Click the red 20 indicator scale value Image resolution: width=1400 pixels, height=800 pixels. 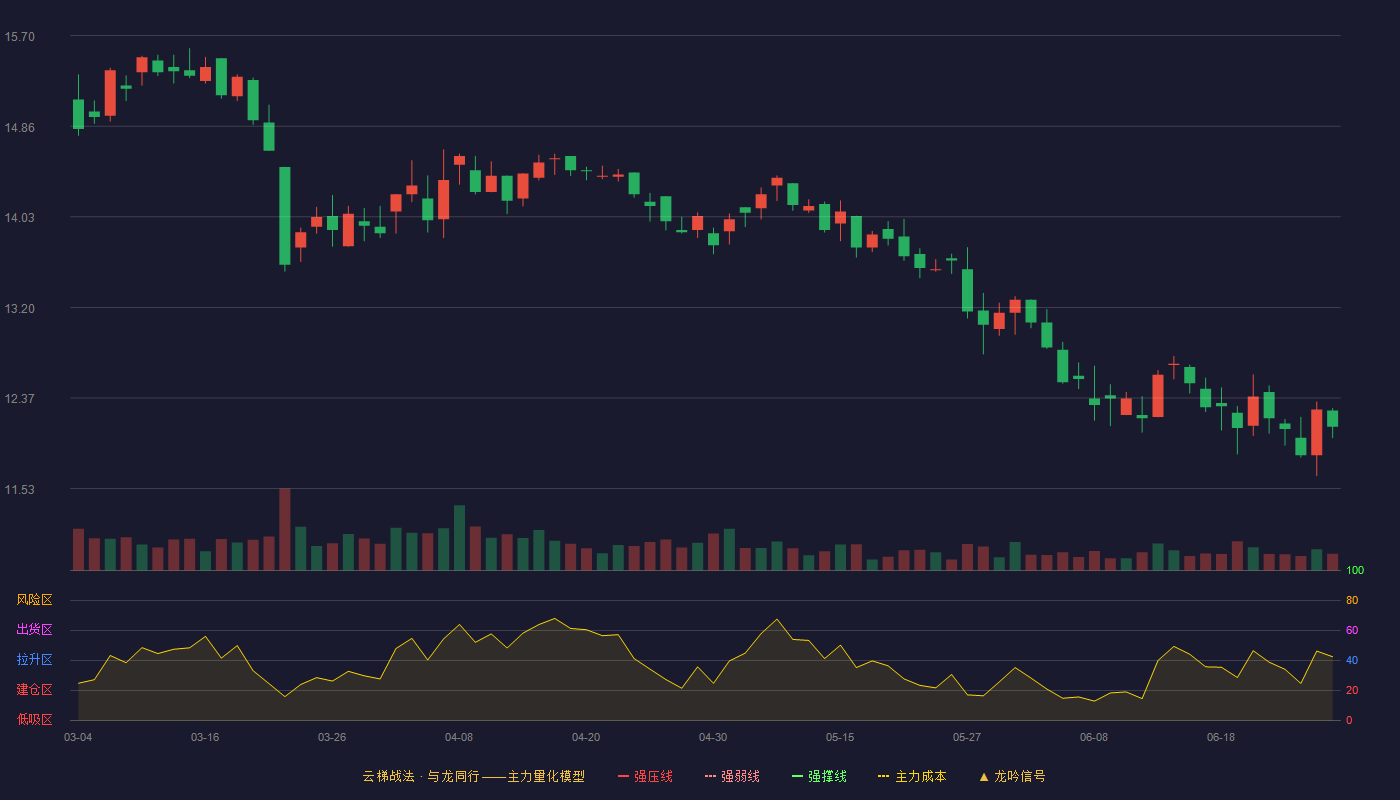(1352, 690)
